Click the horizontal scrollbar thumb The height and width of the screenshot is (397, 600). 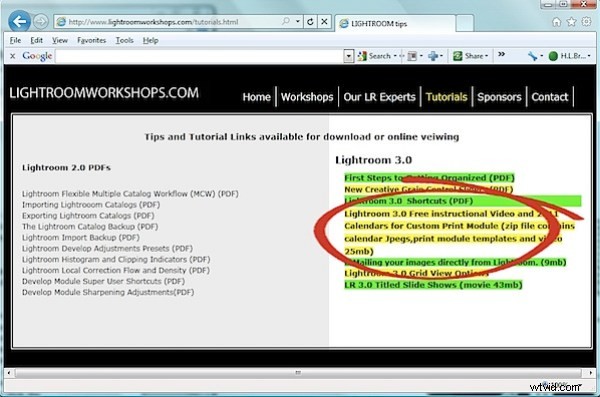[x=298, y=372]
